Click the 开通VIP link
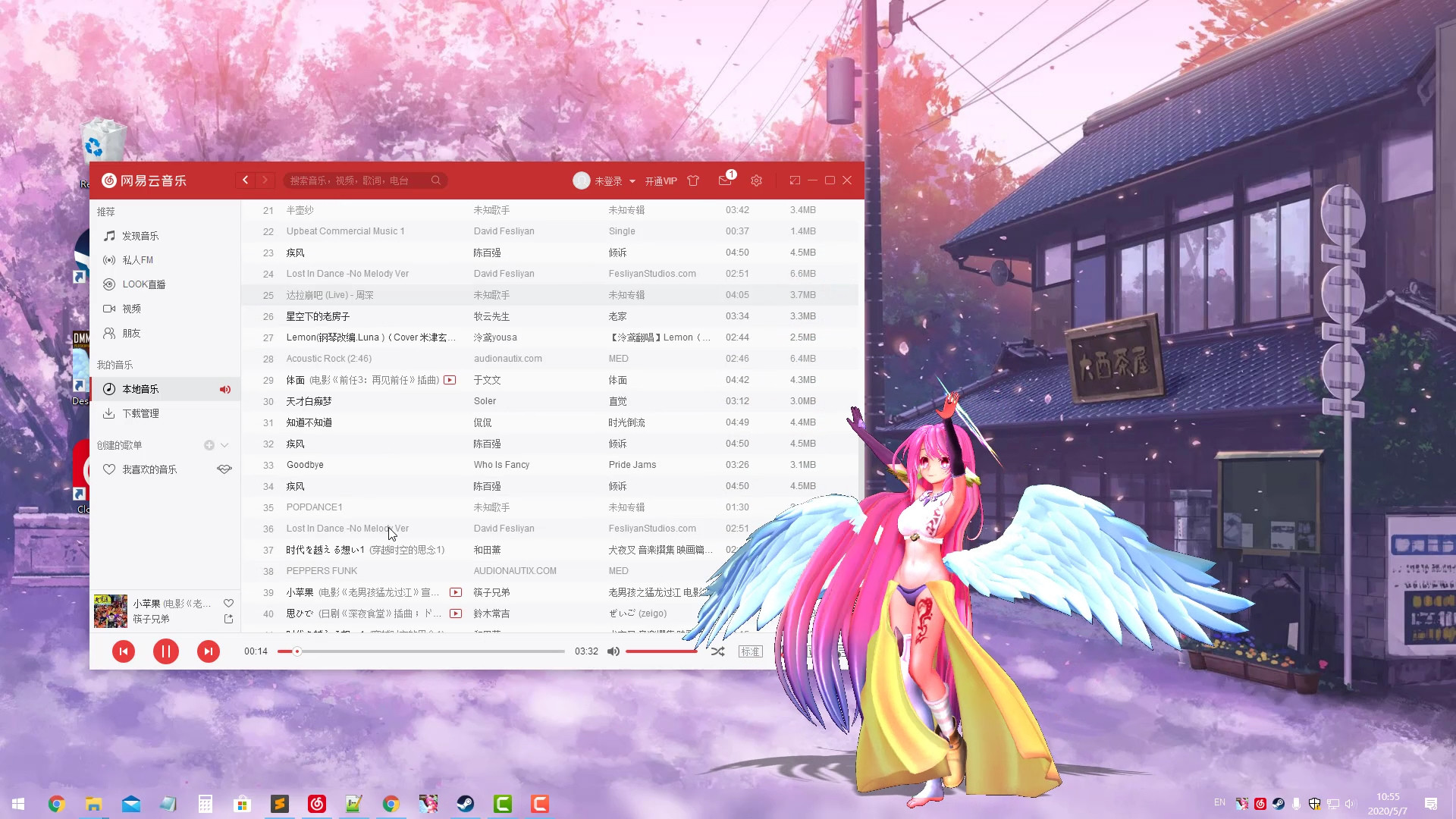This screenshot has width=1456, height=819. click(x=661, y=181)
